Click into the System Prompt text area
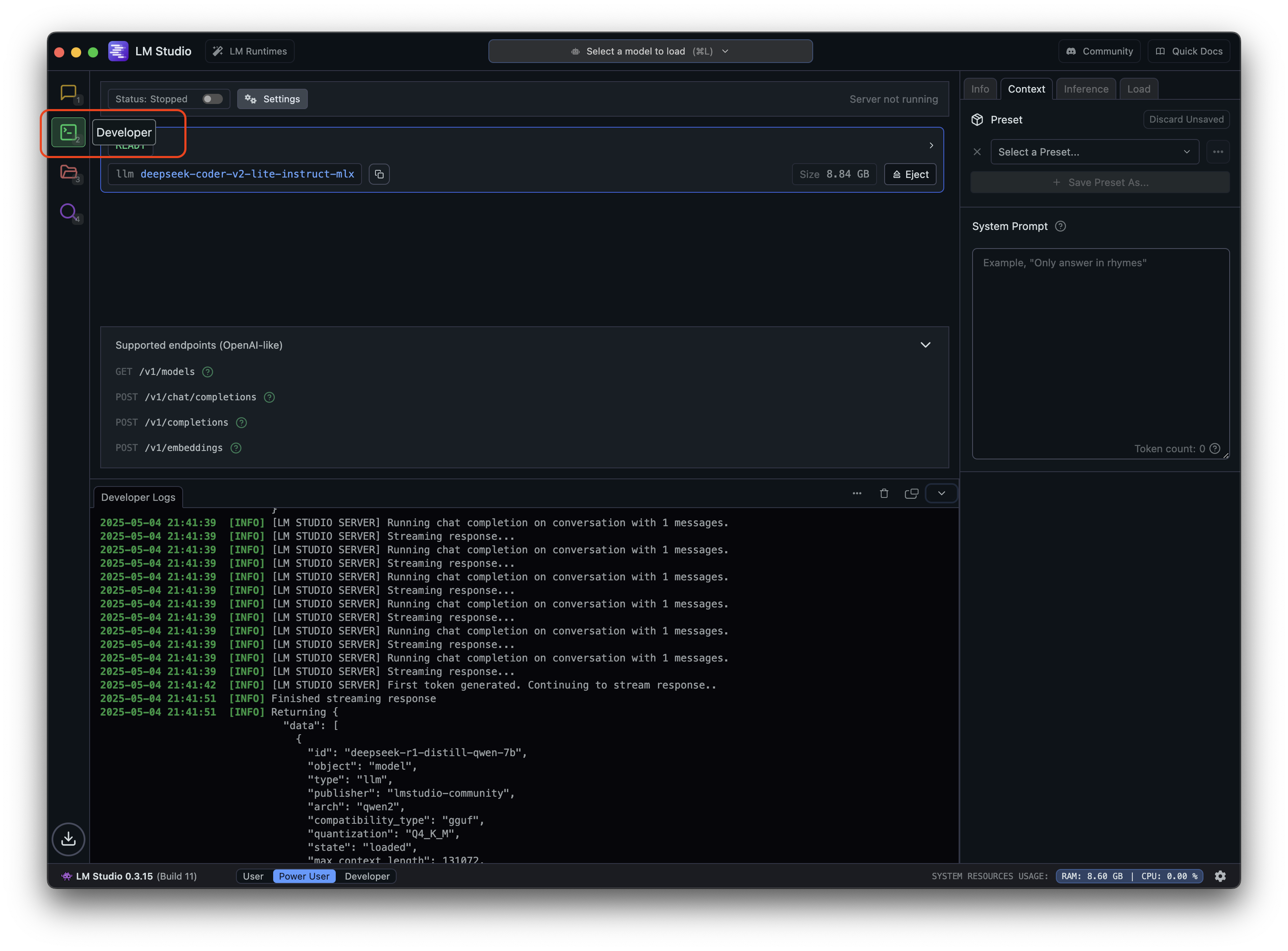The width and height of the screenshot is (1288, 951). pos(1100,353)
